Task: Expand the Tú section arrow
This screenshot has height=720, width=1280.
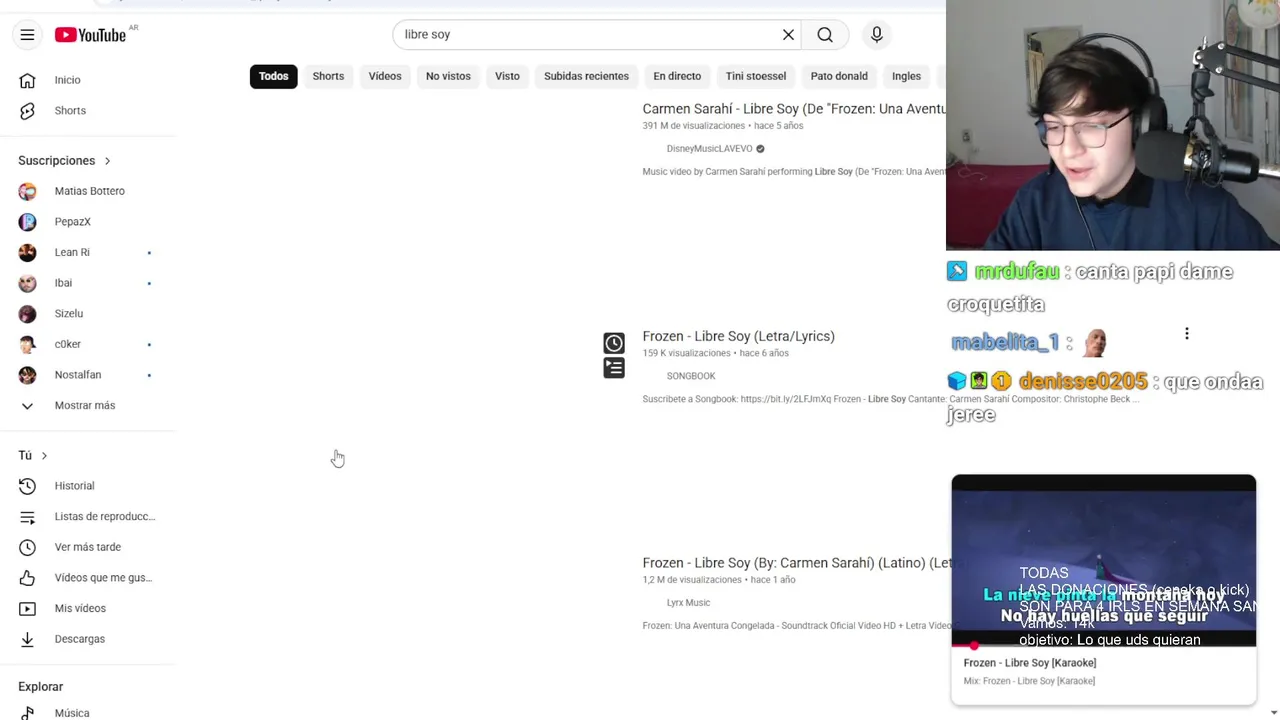Action: coord(44,456)
